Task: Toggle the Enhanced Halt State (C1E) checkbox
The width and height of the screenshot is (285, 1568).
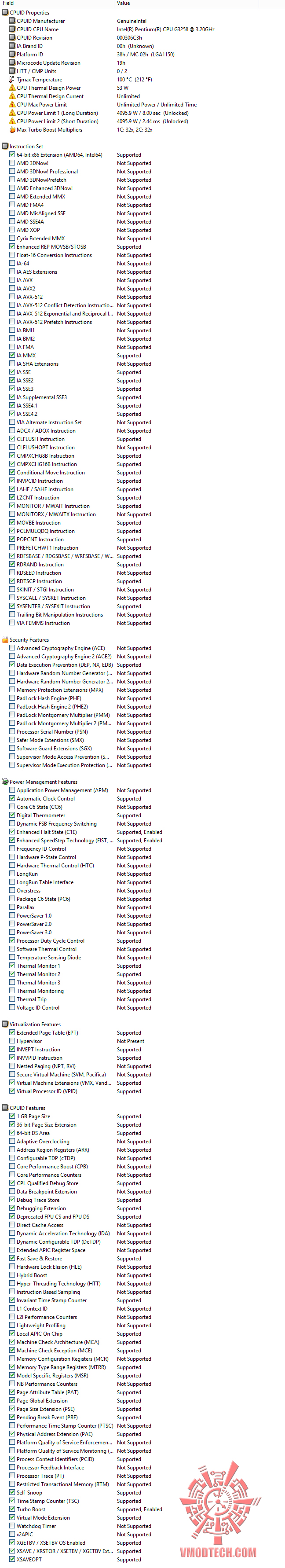Action: click(x=12, y=832)
